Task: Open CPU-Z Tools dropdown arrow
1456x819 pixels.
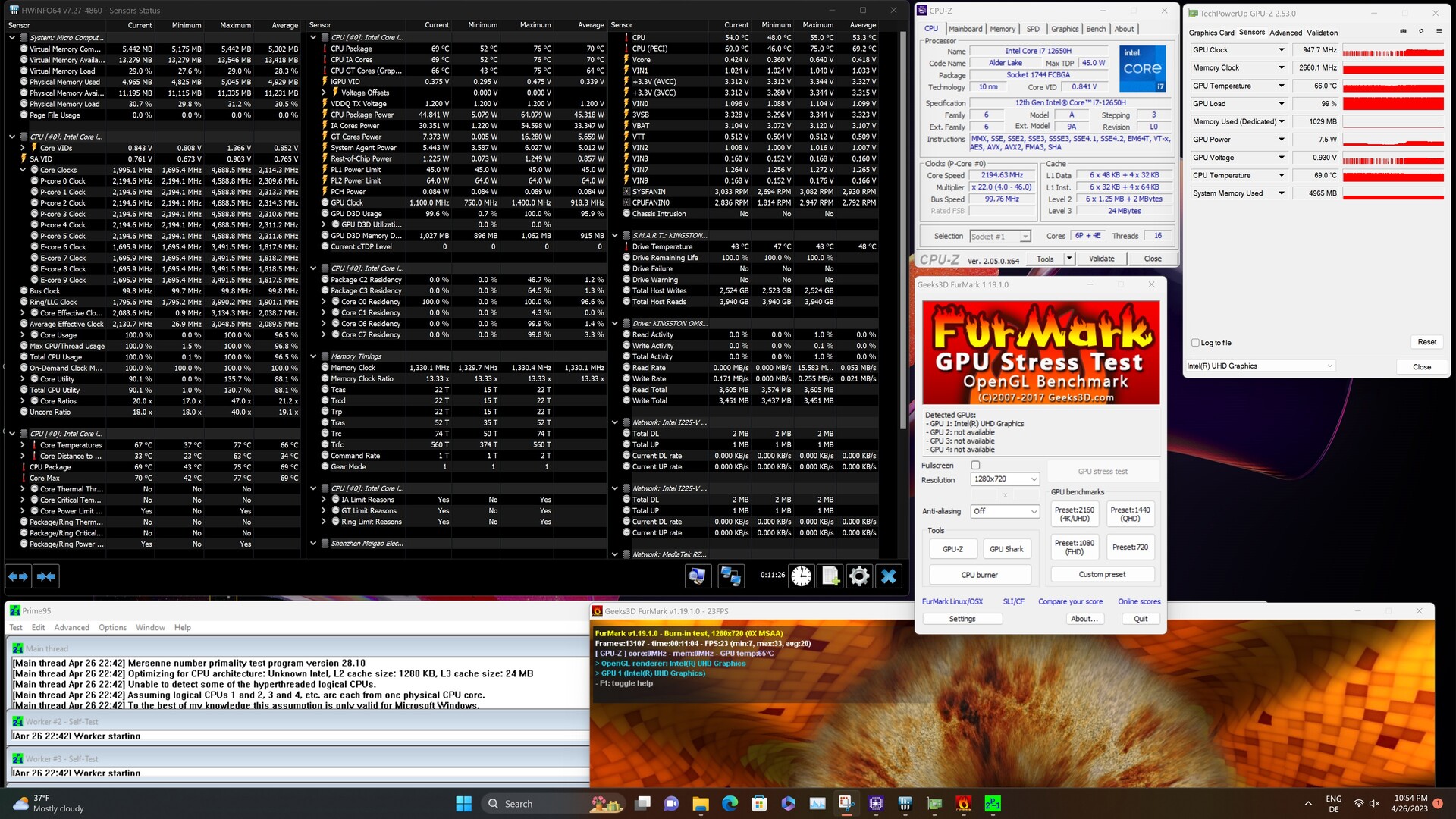Action: [1069, 259]
